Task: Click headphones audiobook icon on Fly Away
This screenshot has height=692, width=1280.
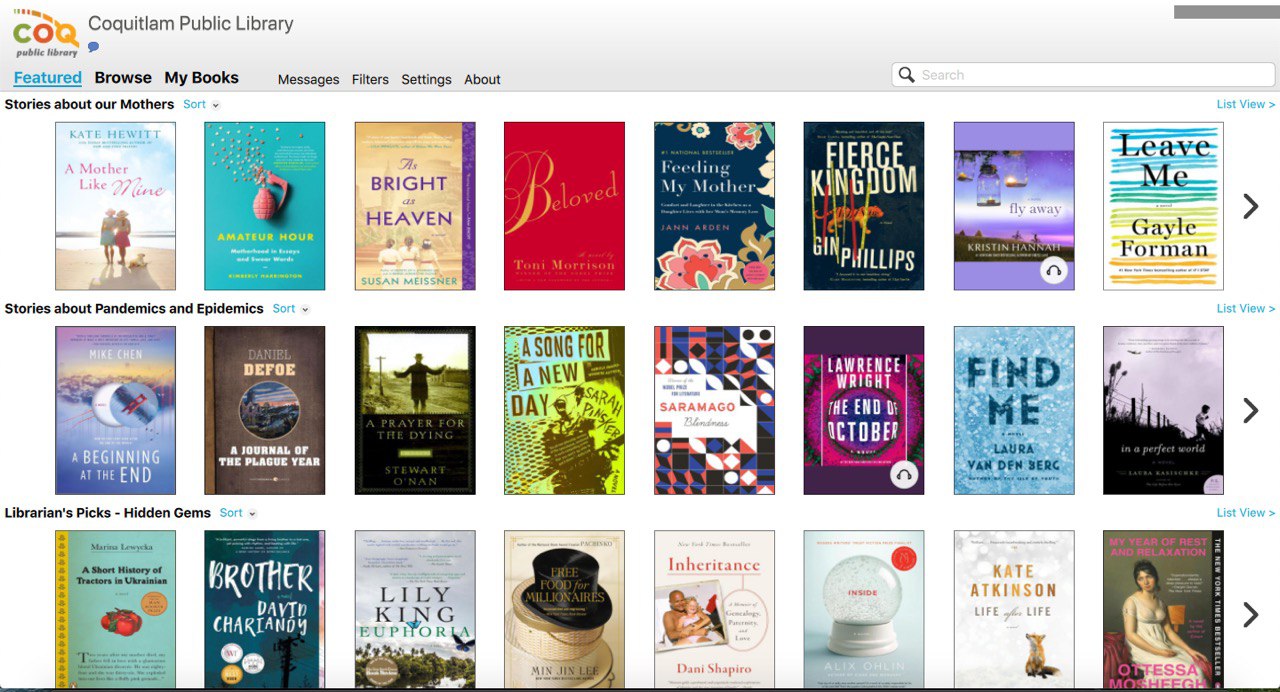Action: [1053, 270]
